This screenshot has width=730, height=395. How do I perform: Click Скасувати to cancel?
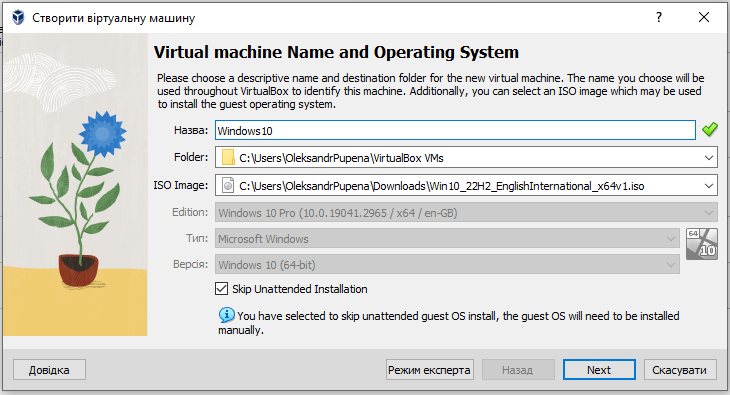(680, 370)
